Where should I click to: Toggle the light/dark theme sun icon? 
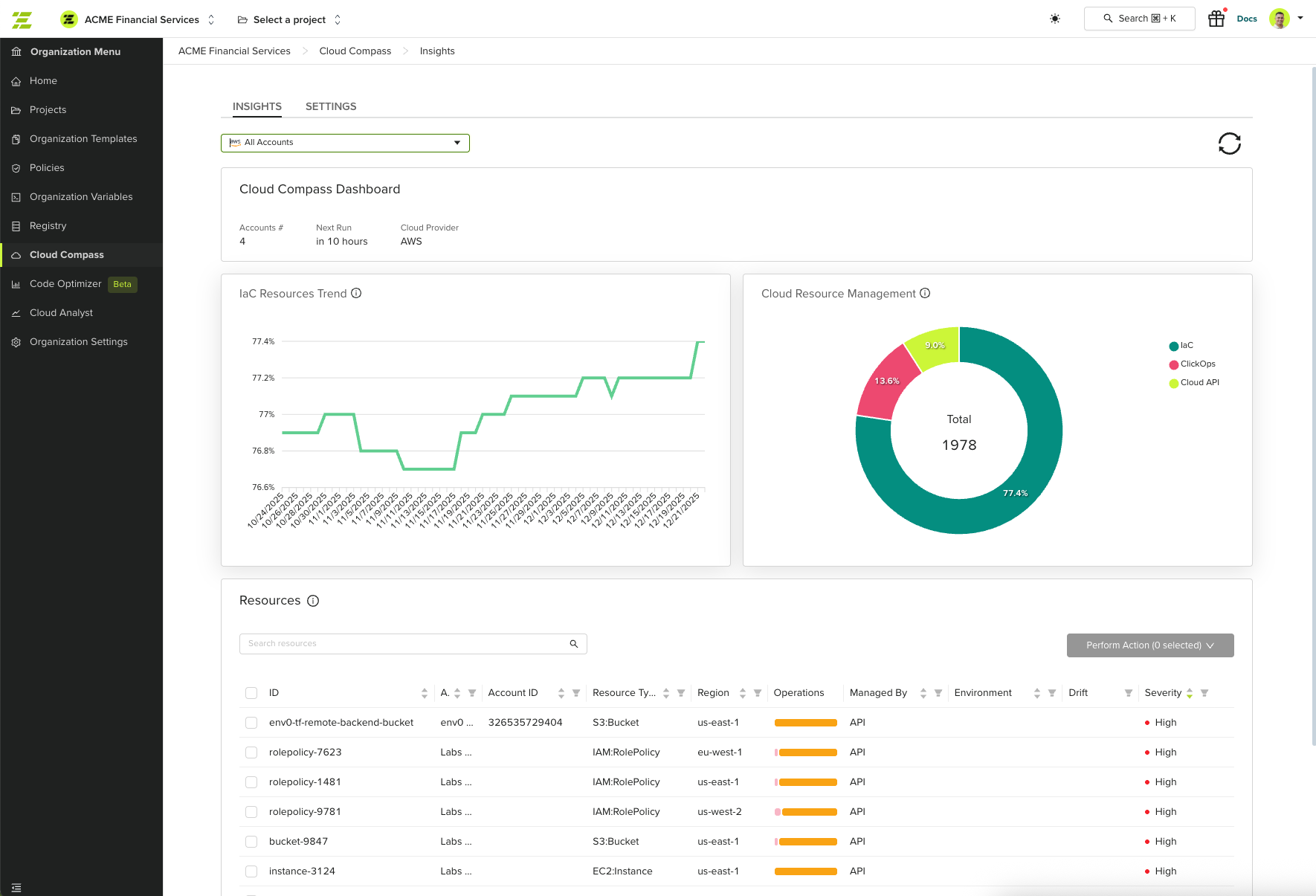point(1054,19)
